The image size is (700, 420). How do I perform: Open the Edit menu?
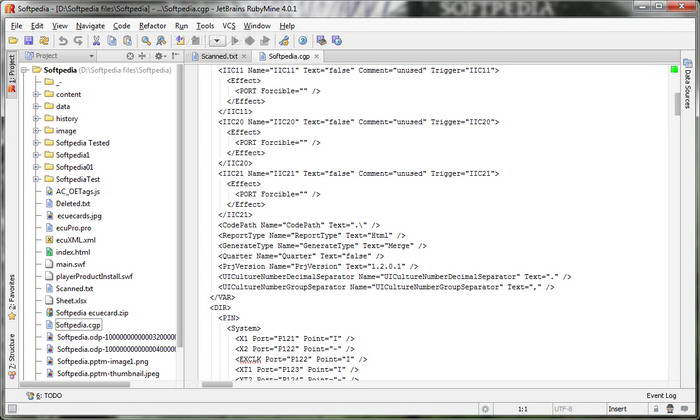pyautogui.click(x=37, y=26)
